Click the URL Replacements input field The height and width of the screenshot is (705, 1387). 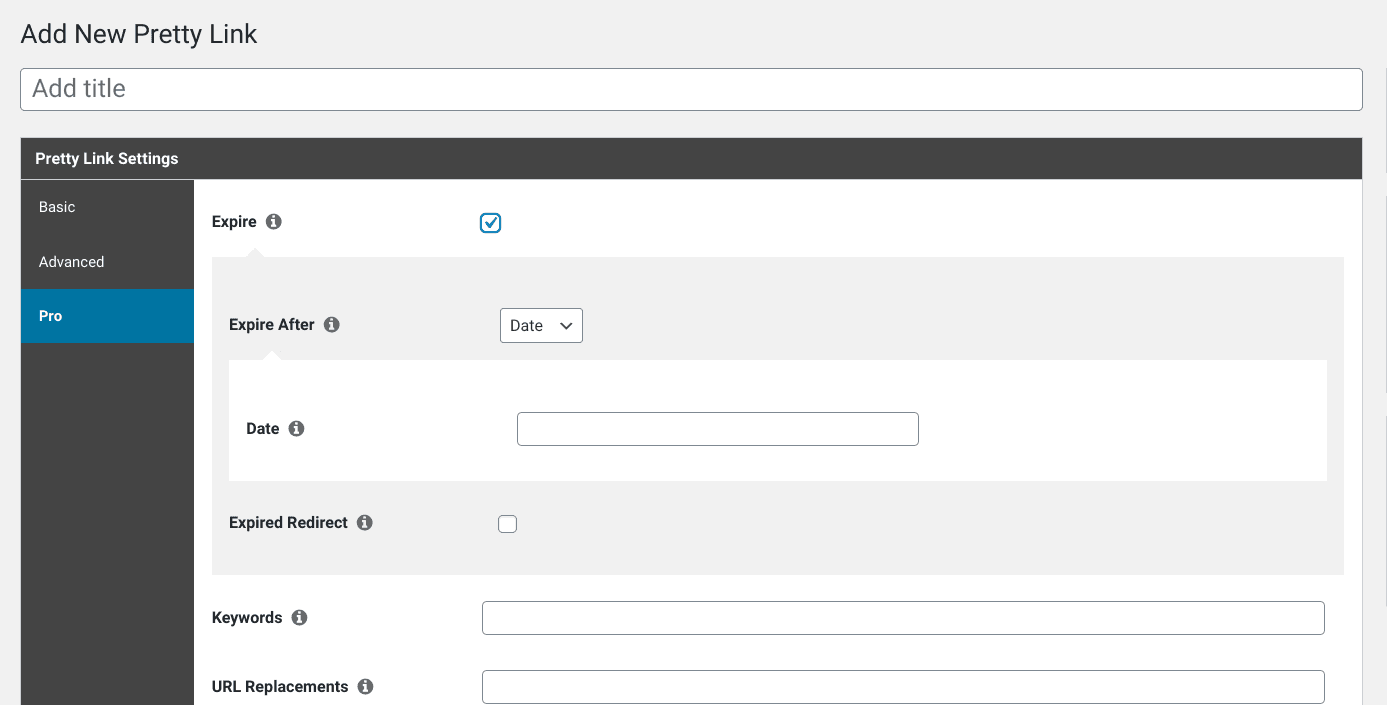click(903, 687)
